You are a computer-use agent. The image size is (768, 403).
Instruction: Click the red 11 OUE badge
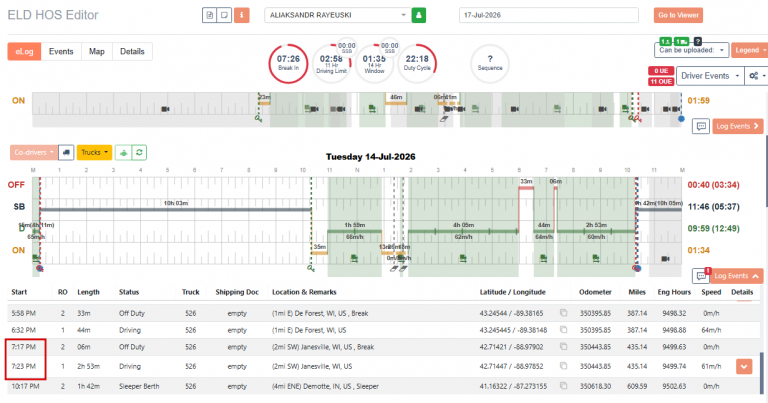(661, 82)
